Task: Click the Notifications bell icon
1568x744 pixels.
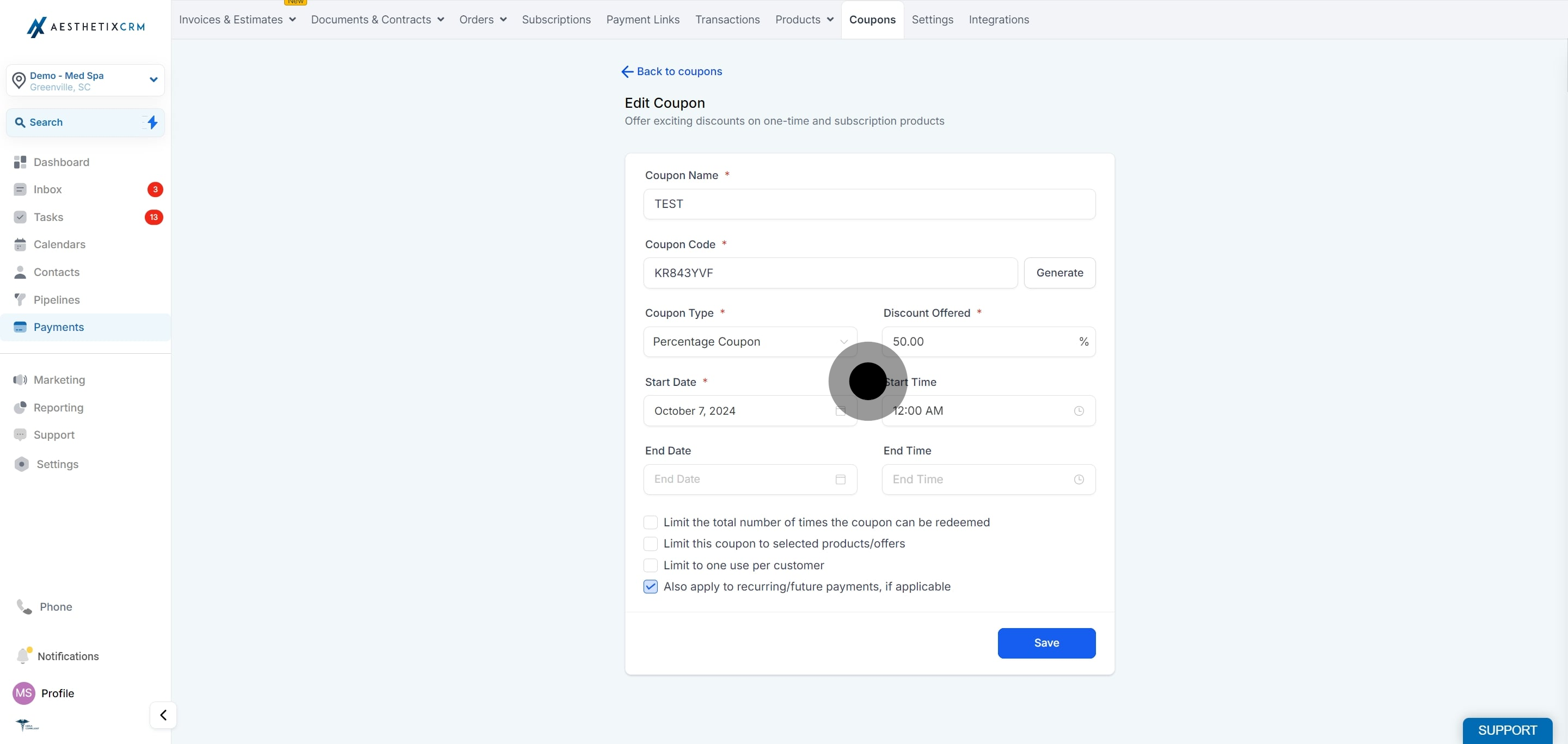Action: click(24, 656)
